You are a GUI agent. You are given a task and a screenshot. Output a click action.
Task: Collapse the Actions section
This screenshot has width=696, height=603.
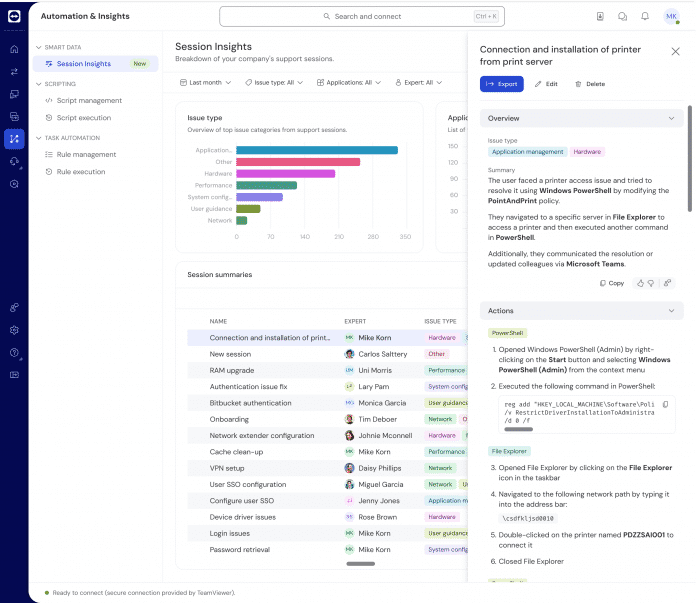(x=672, y=311)
